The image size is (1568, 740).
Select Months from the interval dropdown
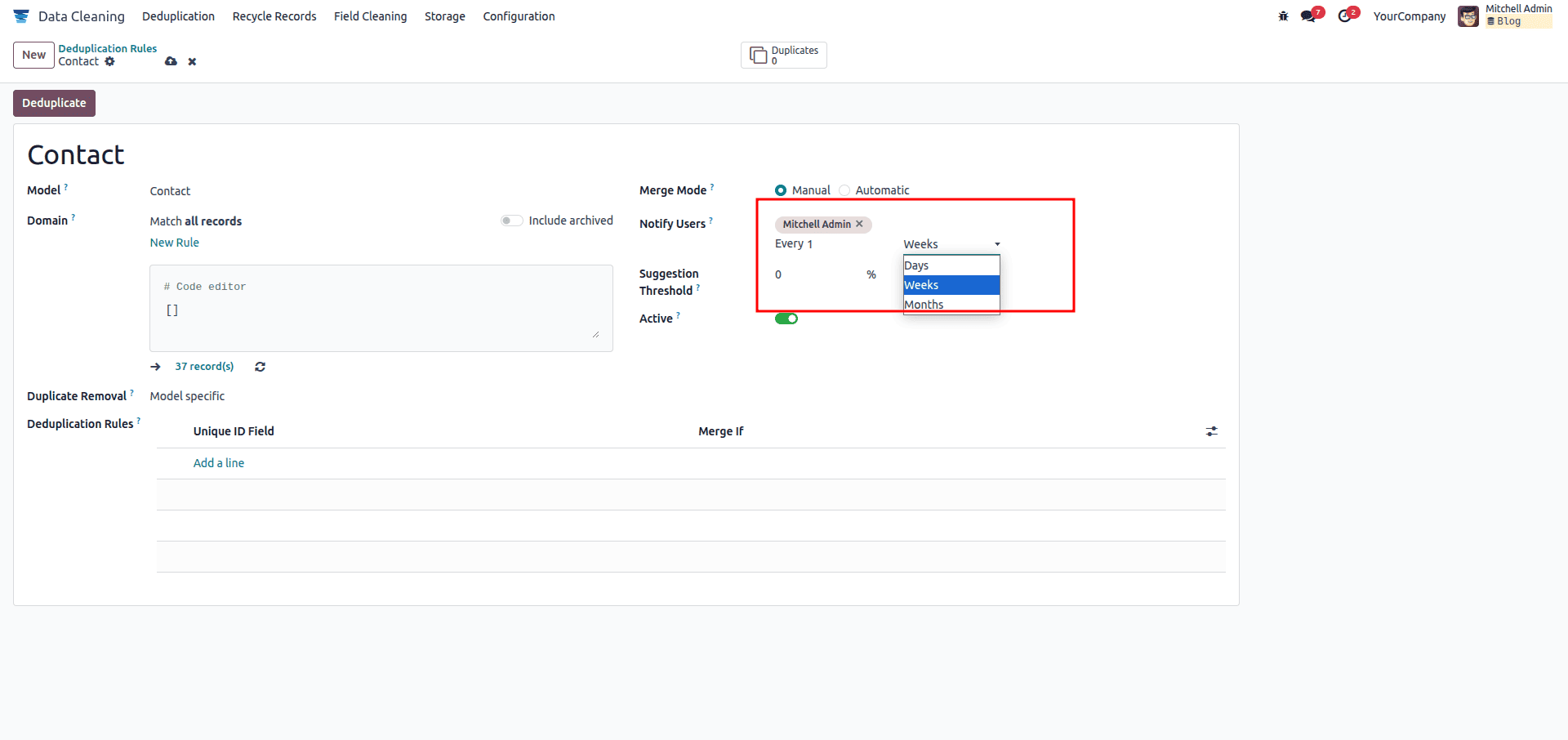coord(923,304)
